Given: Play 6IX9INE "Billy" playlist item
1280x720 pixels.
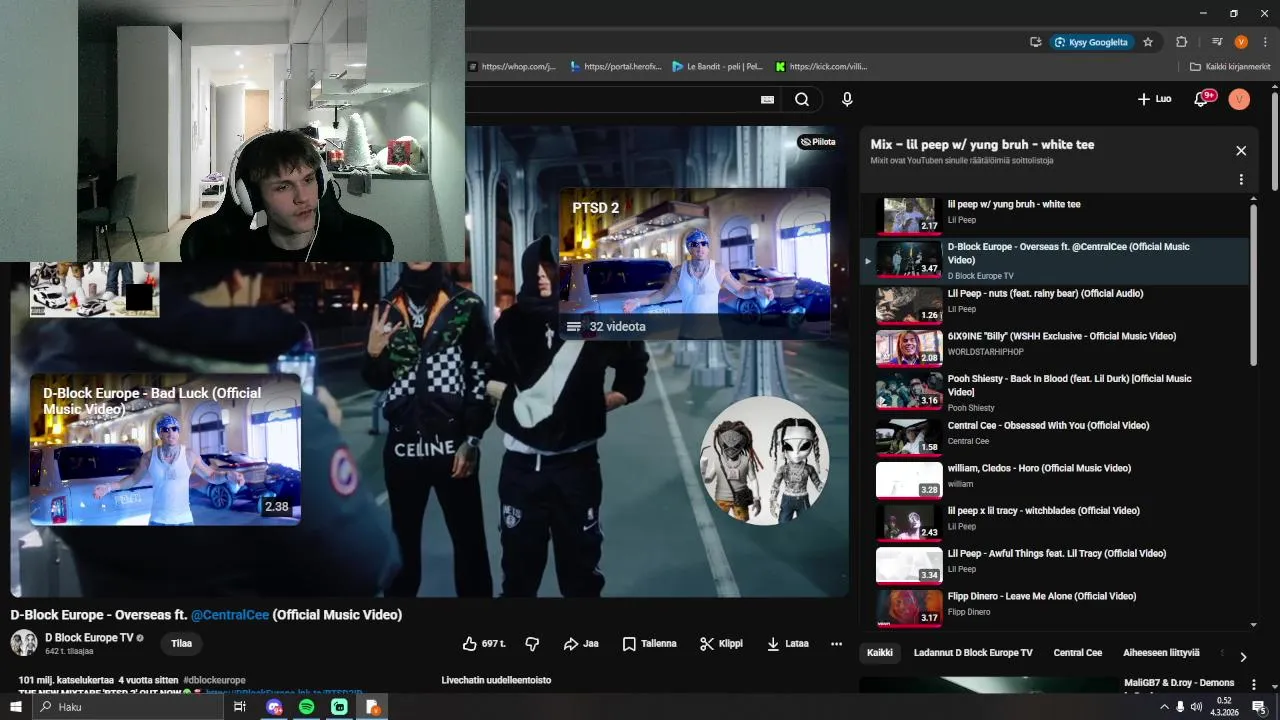Looking at the screenshot, I should [1055, 348].
